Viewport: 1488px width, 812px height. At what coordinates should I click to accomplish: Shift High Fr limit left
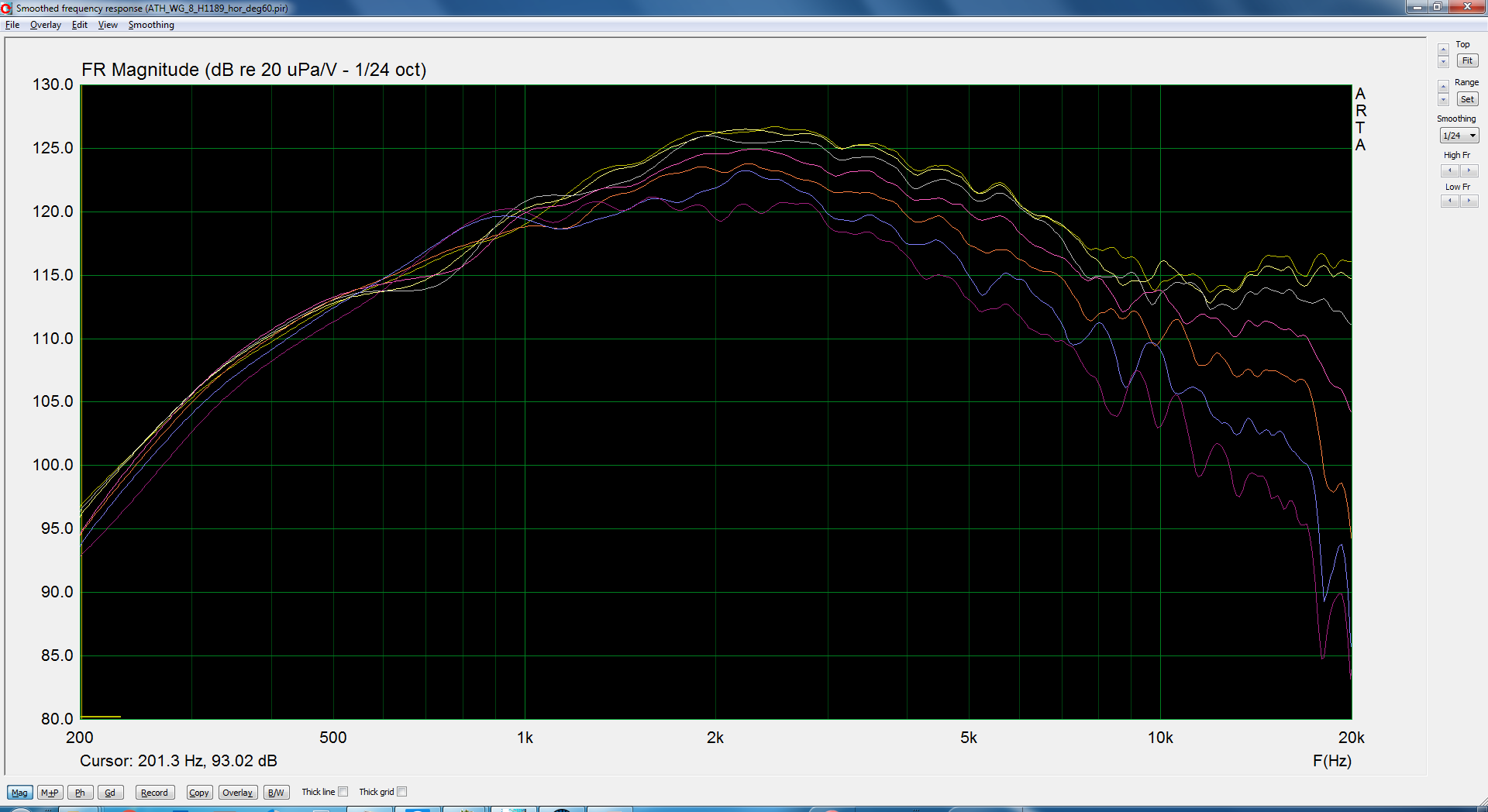(x=1450, y=170)
